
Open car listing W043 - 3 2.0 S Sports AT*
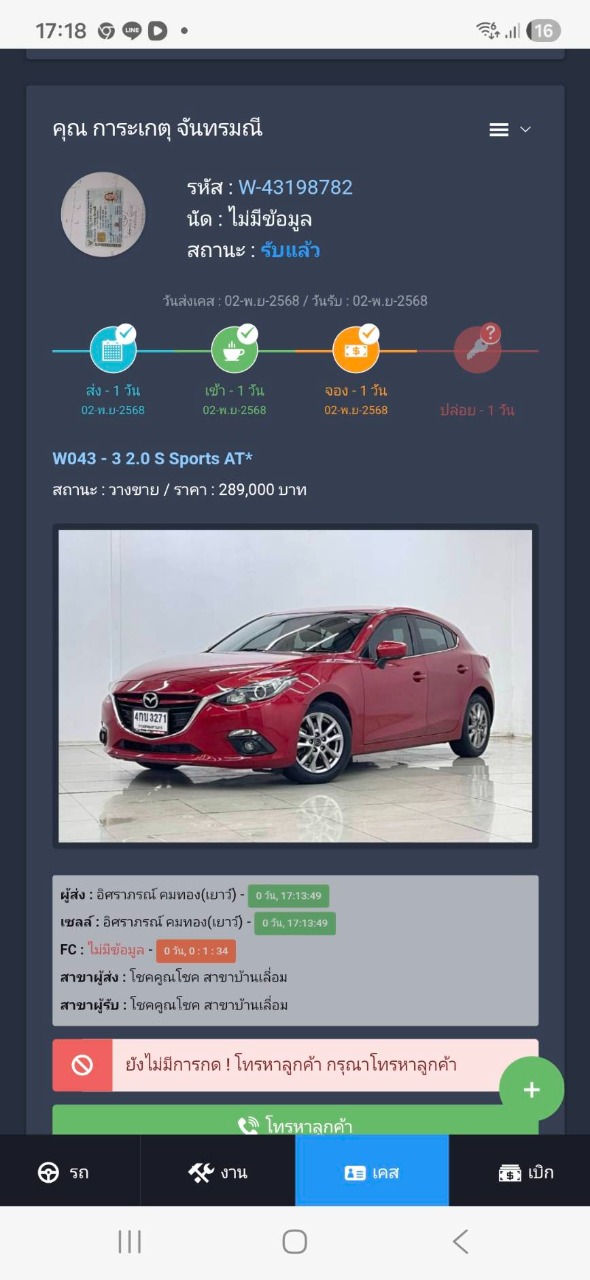pyautogui.click(x=153, y=459)
